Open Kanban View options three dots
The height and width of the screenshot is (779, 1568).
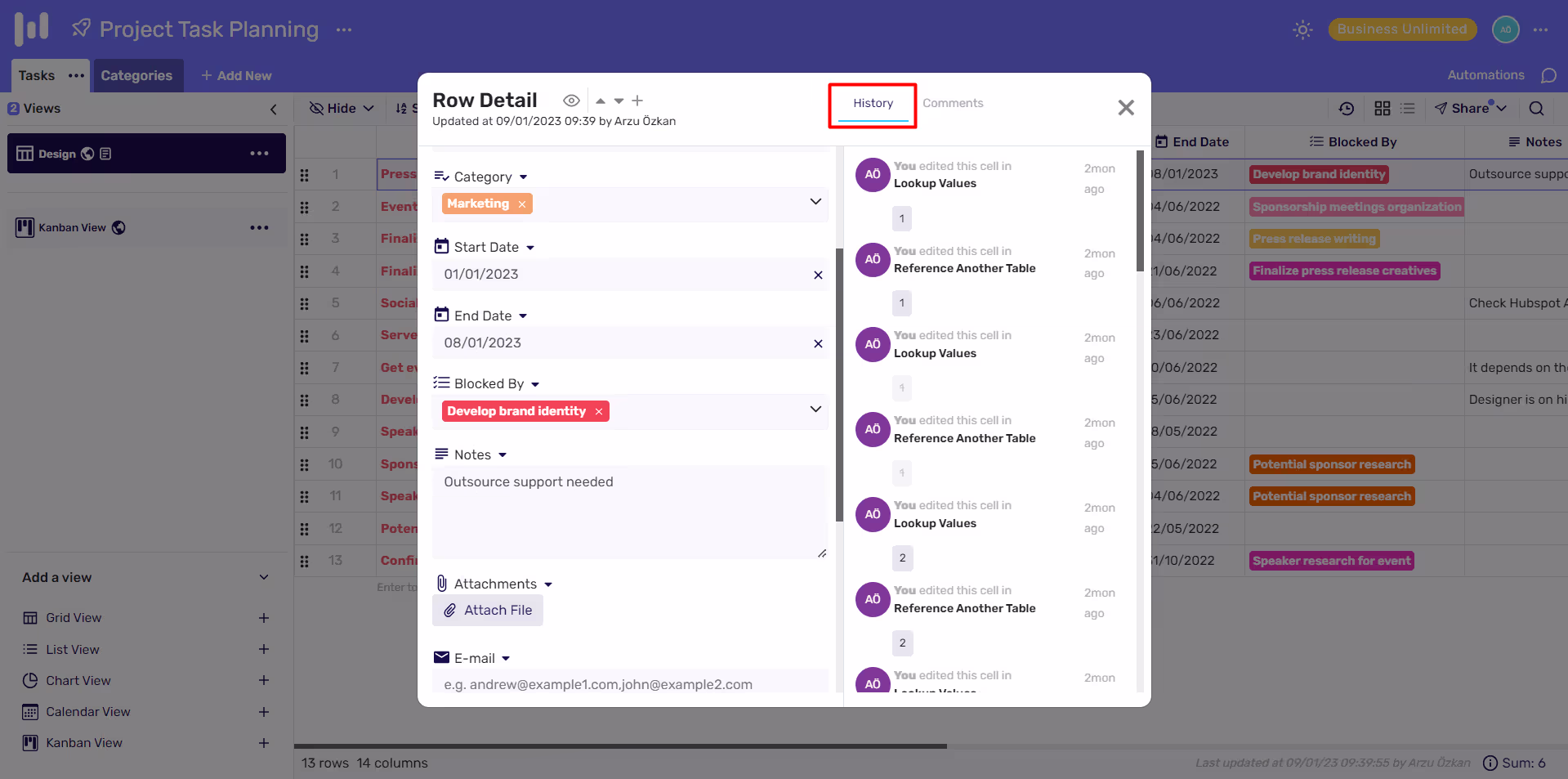(x=259, y=227)
